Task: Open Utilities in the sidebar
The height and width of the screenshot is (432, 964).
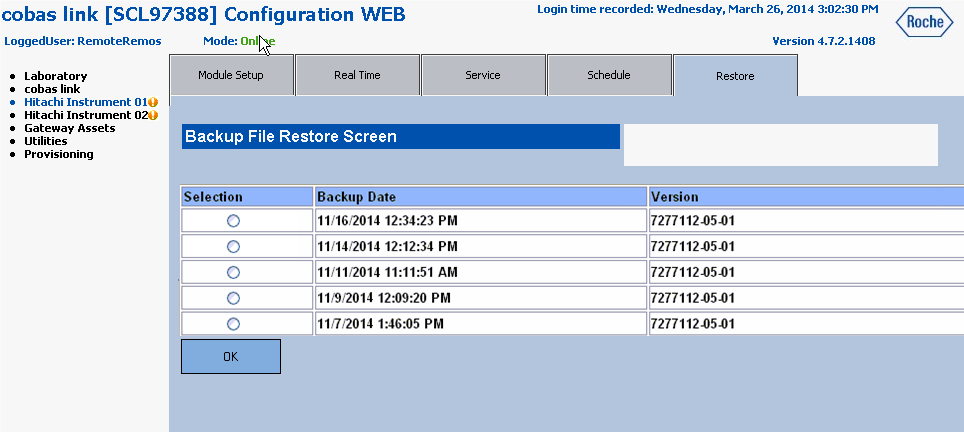Action: pos(45,141)
